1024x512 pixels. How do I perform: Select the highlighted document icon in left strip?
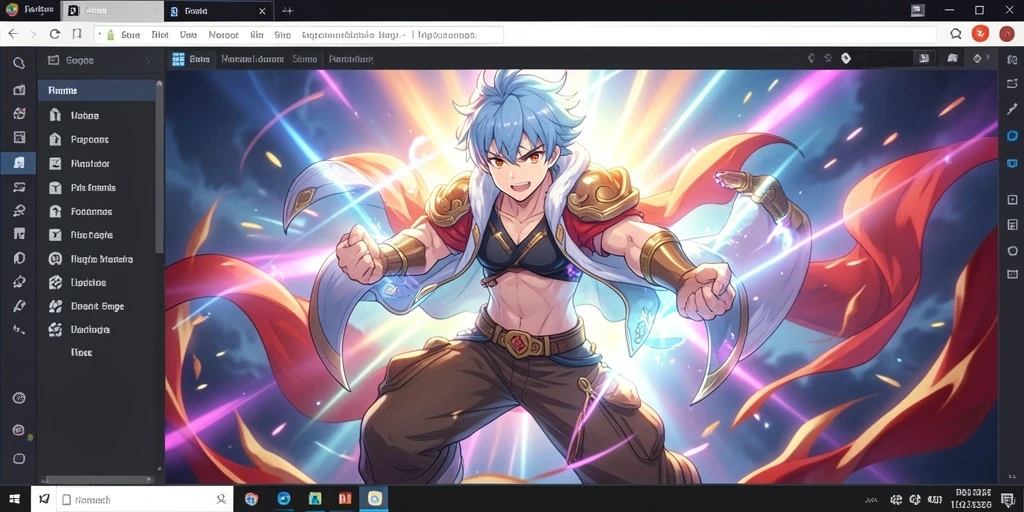coord(19,163)
